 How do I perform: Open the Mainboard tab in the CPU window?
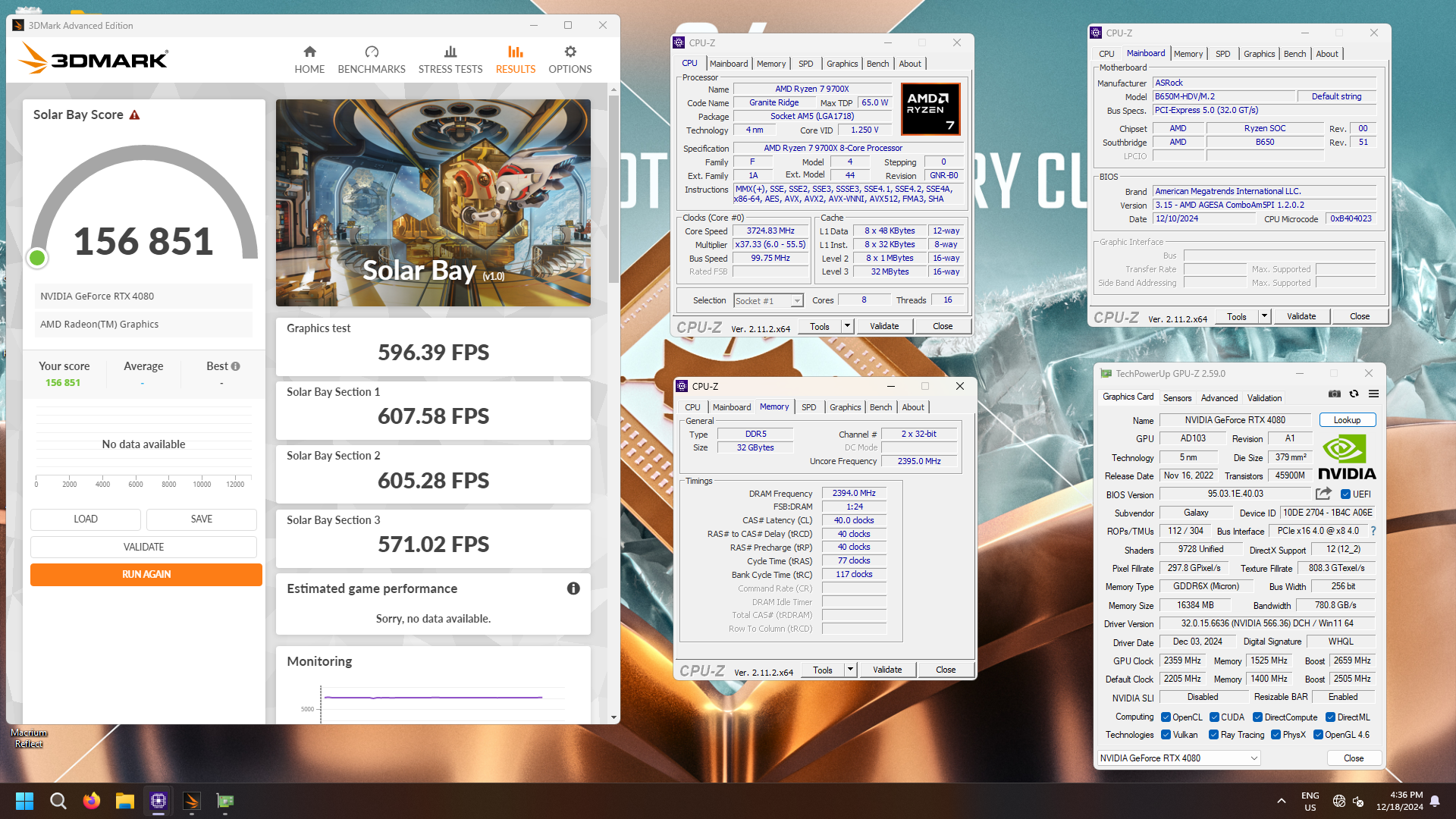coord(728,64)
